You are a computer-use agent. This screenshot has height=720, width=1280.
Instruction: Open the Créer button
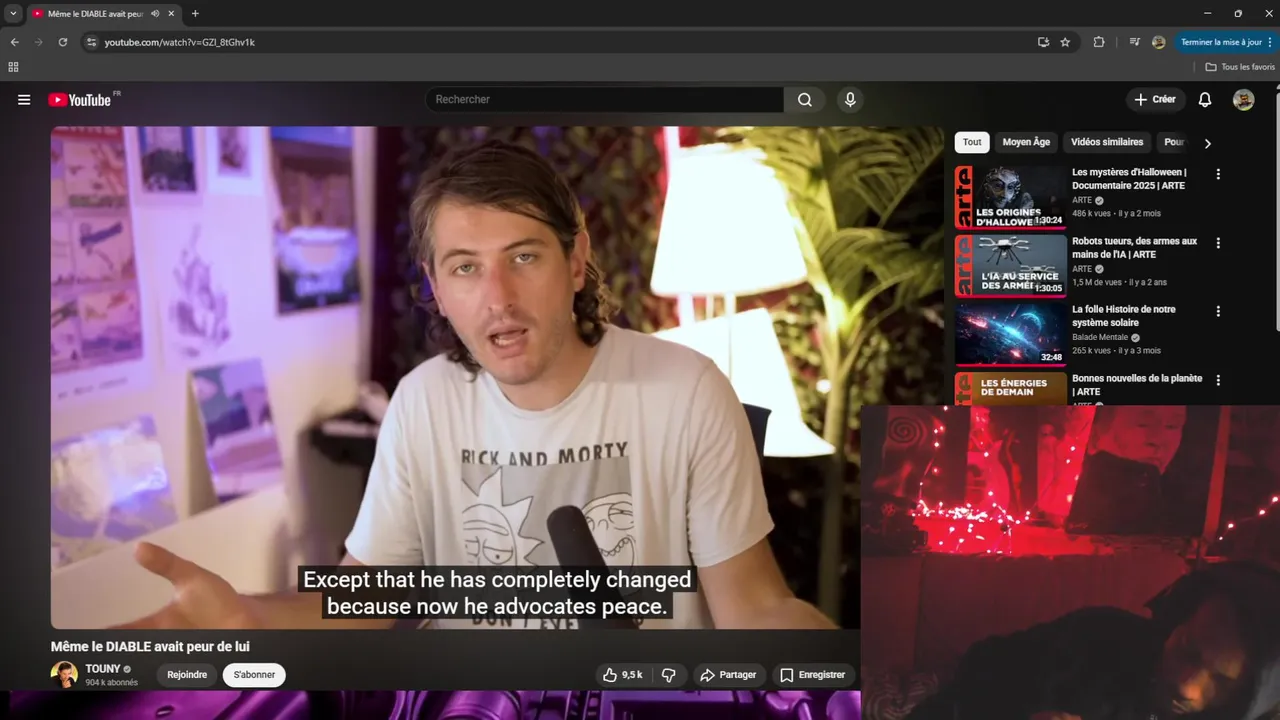(1155, 100)
